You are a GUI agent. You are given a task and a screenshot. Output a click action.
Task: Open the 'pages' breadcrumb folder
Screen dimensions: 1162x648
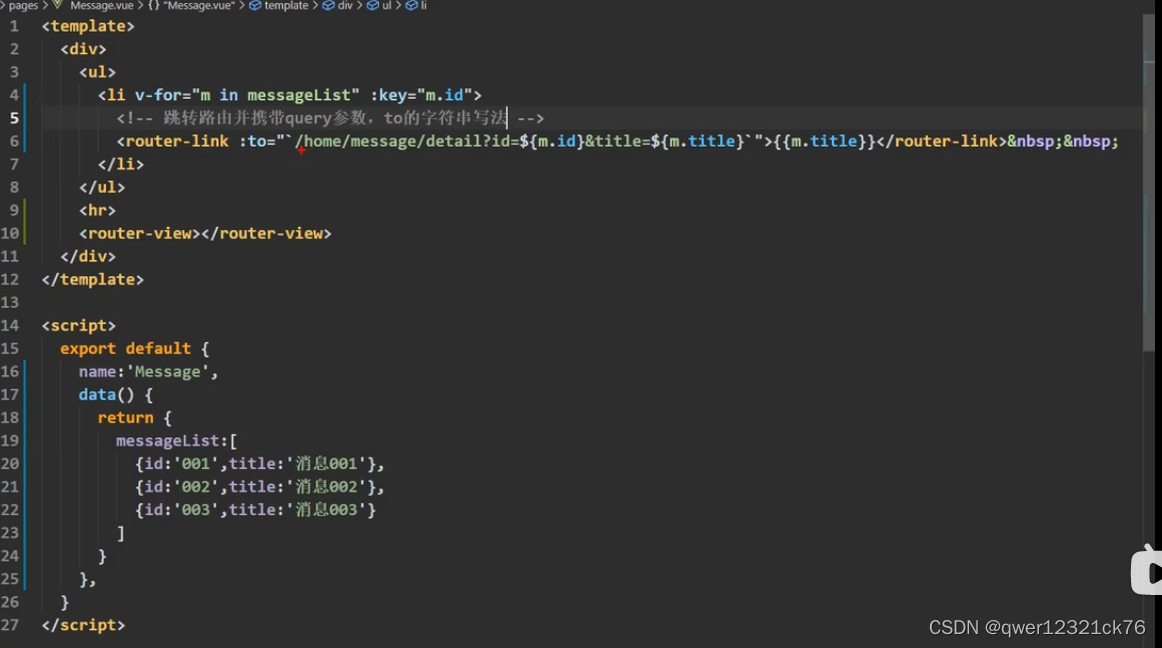(x=23, y=5)
